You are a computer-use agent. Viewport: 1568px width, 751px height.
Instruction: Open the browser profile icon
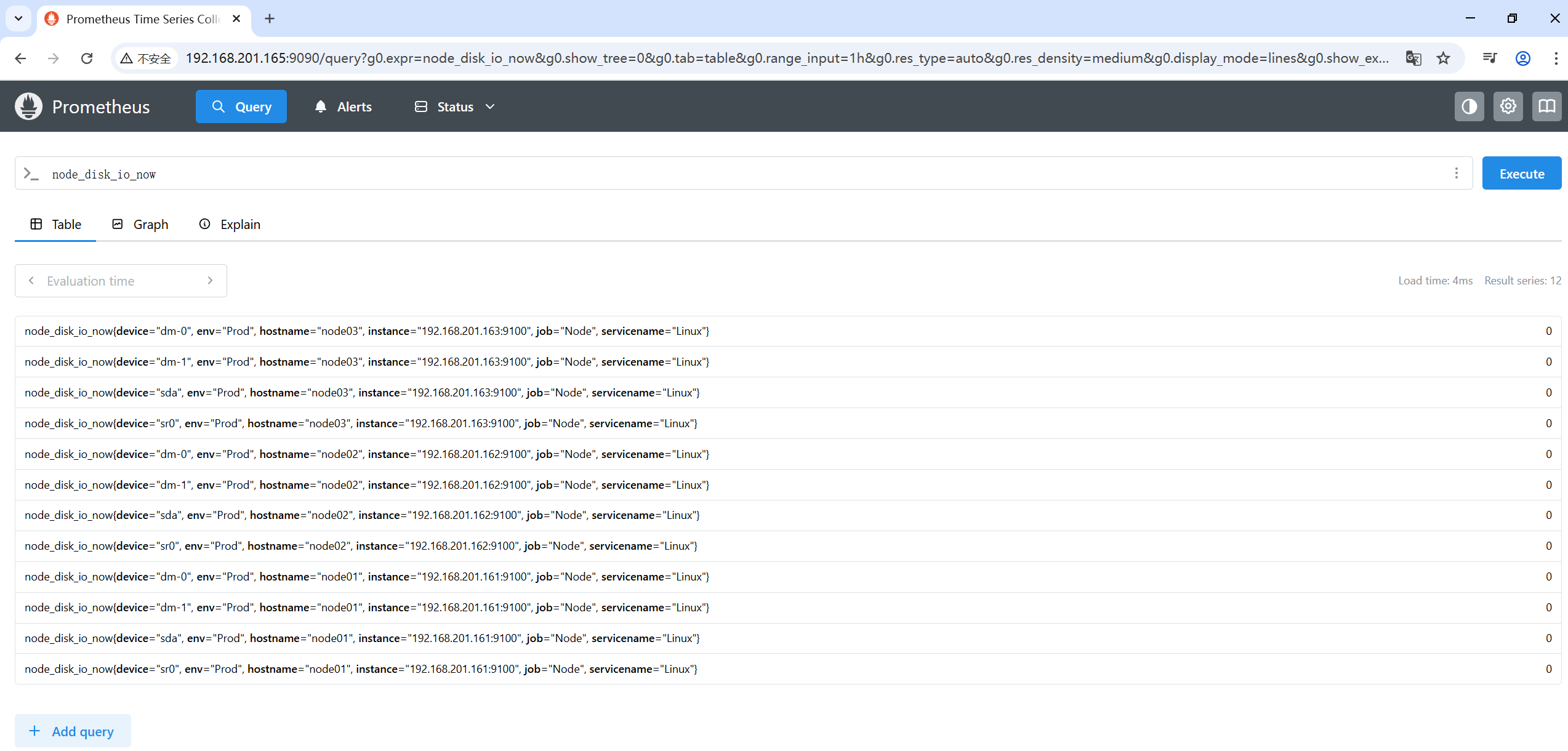1523,58
